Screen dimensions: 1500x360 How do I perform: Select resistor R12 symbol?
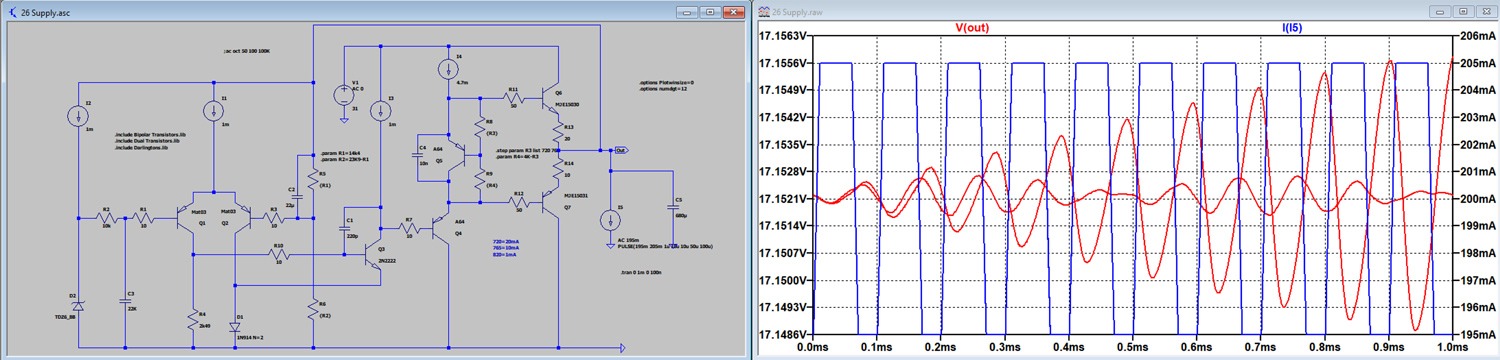[x=518, y=203]
